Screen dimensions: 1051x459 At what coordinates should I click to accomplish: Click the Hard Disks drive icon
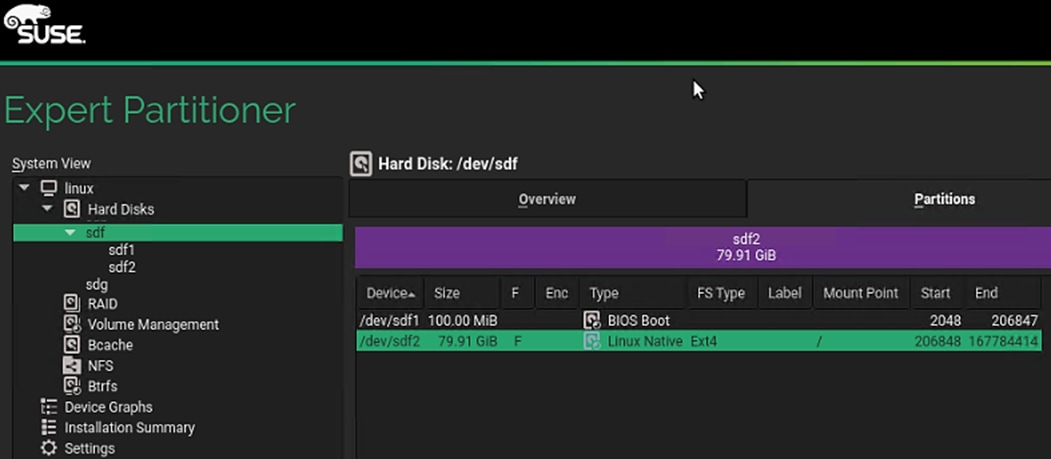tap(72, 209)
